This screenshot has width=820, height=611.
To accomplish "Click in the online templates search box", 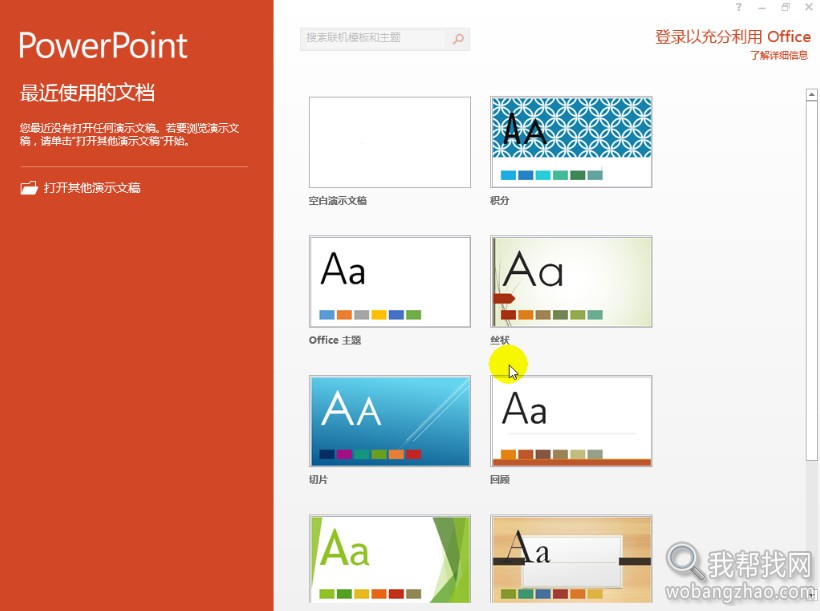I will pyautogui.click(x=373, y=39).
